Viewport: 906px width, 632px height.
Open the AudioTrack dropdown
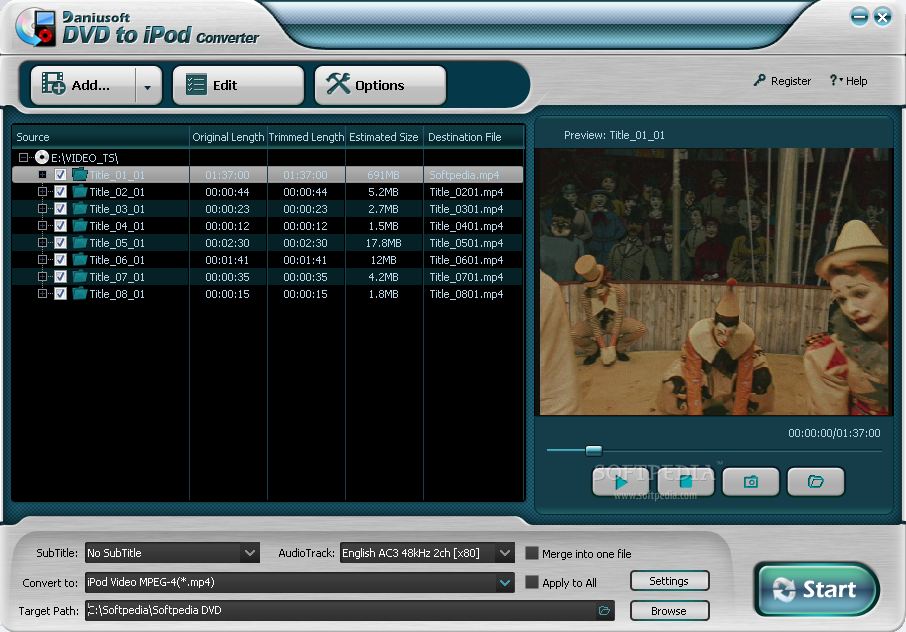(505, 553)
